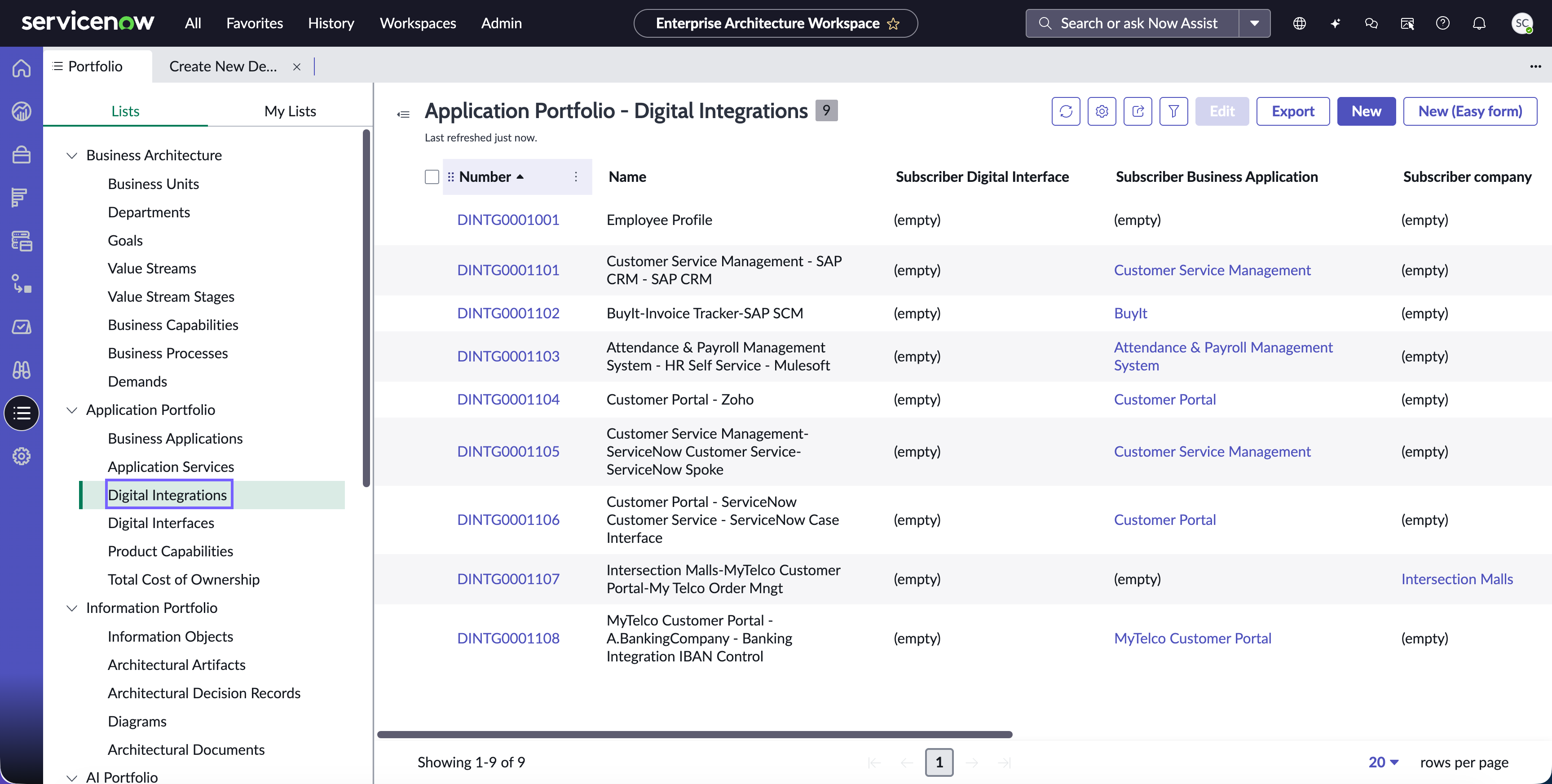Click the horizontal scrollbar under the table
The width and height of the screenshot is (1552, 784).
[695, 735]
